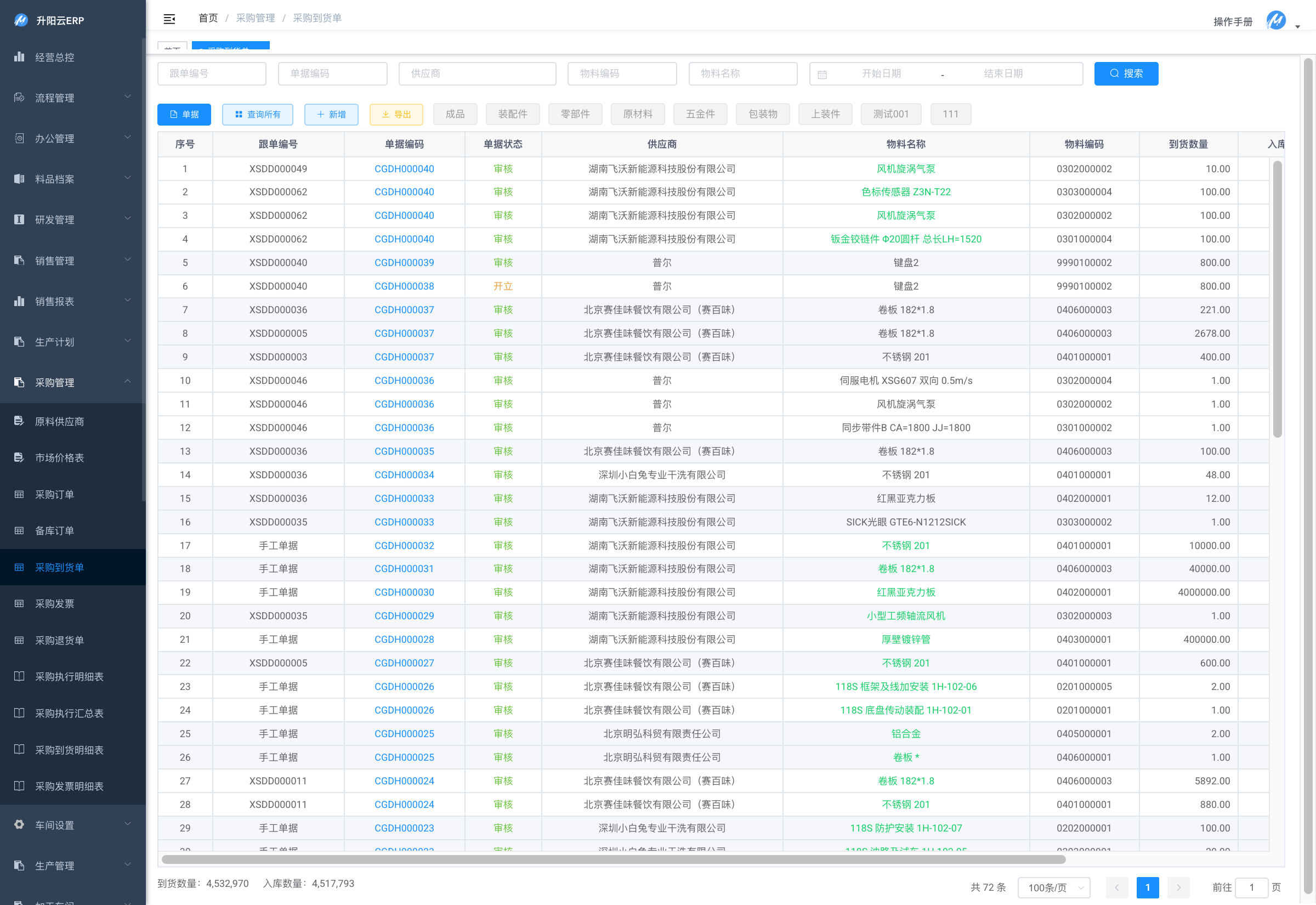Click the calendar icon in date range
Viewport: 1316px width, 905px height.
point(822,74)
